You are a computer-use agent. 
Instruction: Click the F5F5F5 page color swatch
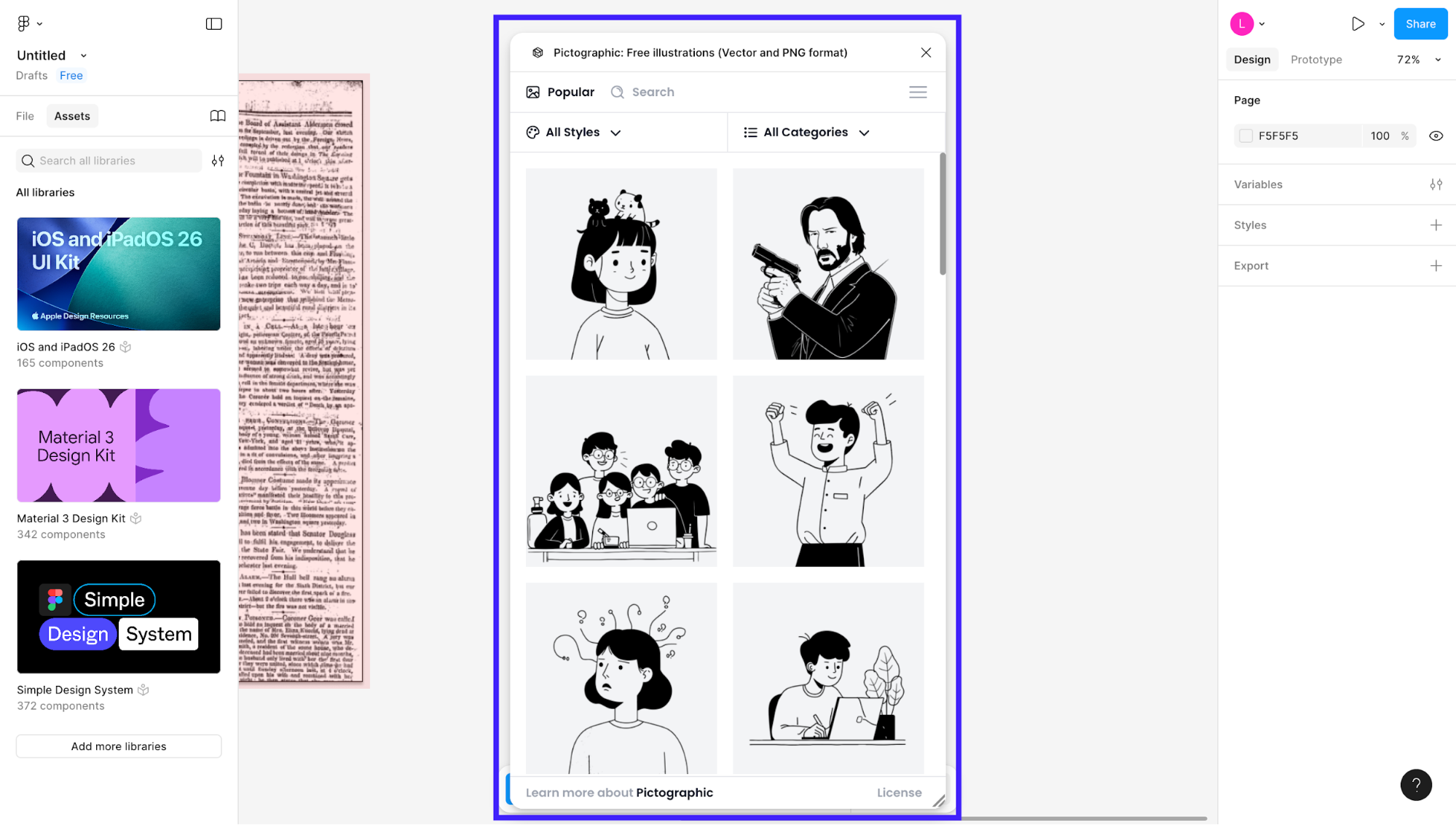pos(1246,136)
